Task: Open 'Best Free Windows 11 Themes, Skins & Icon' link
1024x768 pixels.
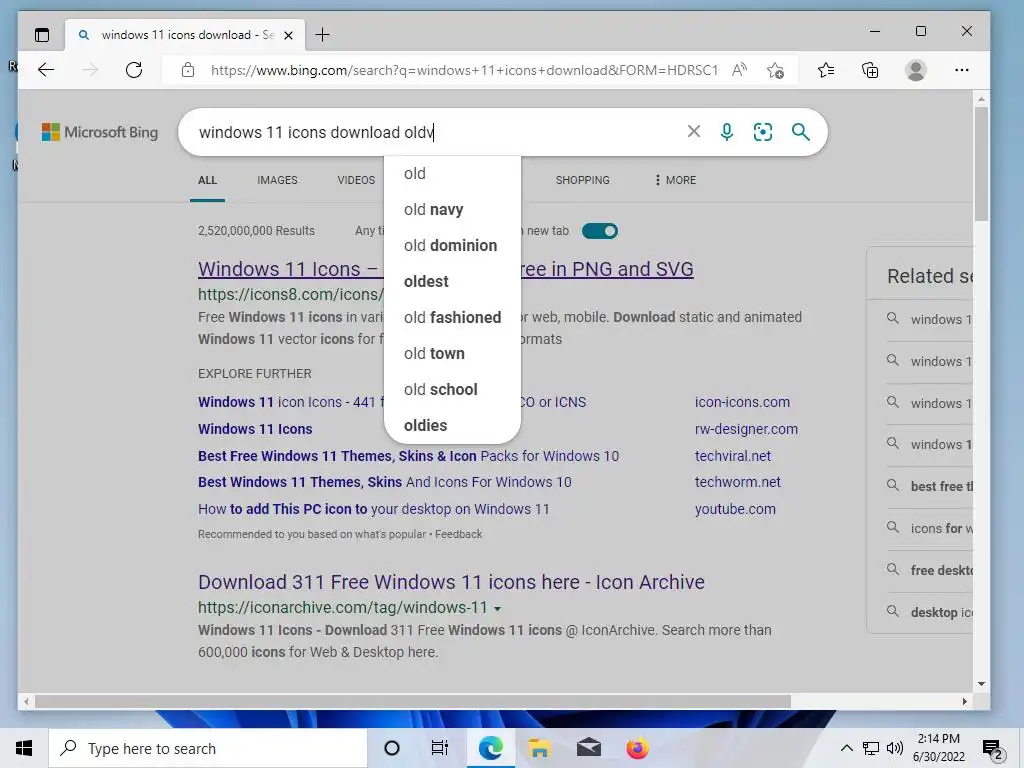Action: pos(408,456)
